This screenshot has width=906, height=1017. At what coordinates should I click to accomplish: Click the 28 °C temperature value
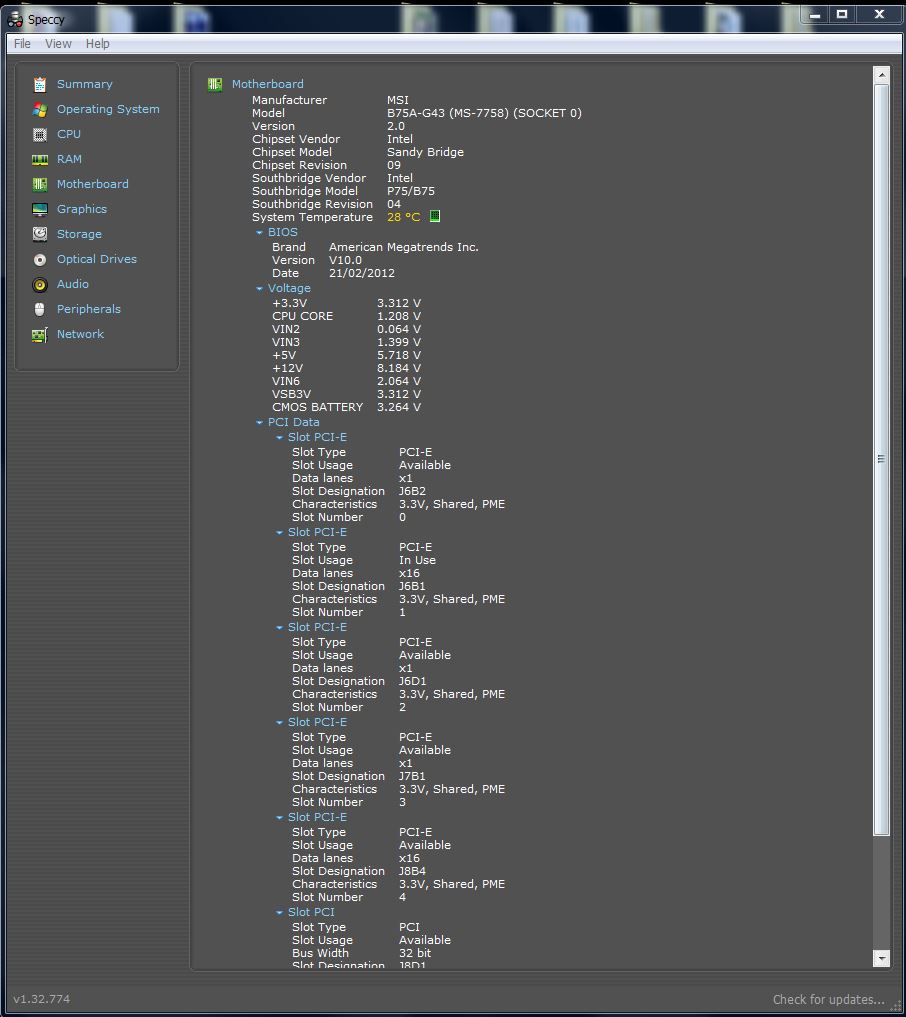pos(403,217)
